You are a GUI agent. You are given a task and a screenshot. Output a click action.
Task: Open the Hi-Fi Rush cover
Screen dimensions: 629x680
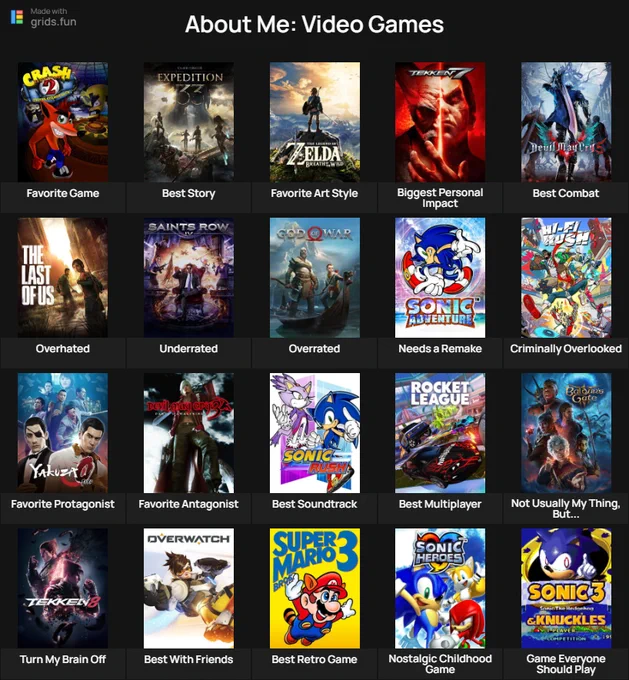[x=566, y=278]
